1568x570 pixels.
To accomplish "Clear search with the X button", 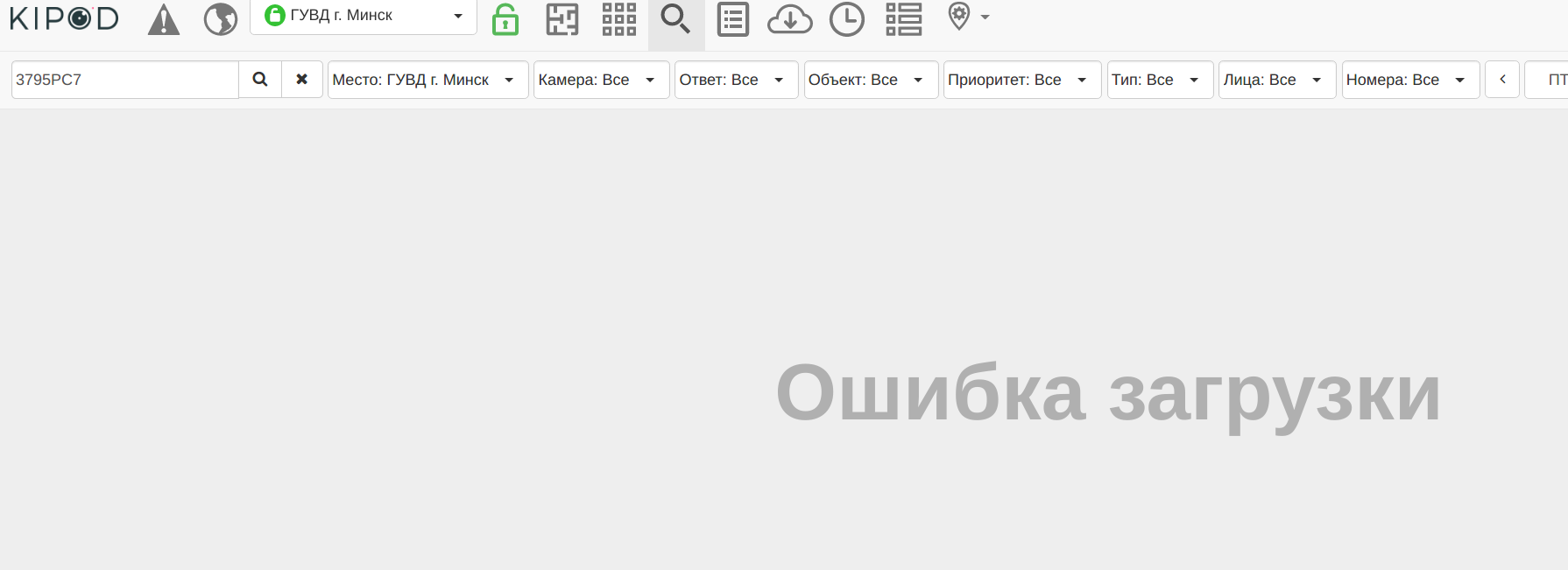I will (302, 80).
